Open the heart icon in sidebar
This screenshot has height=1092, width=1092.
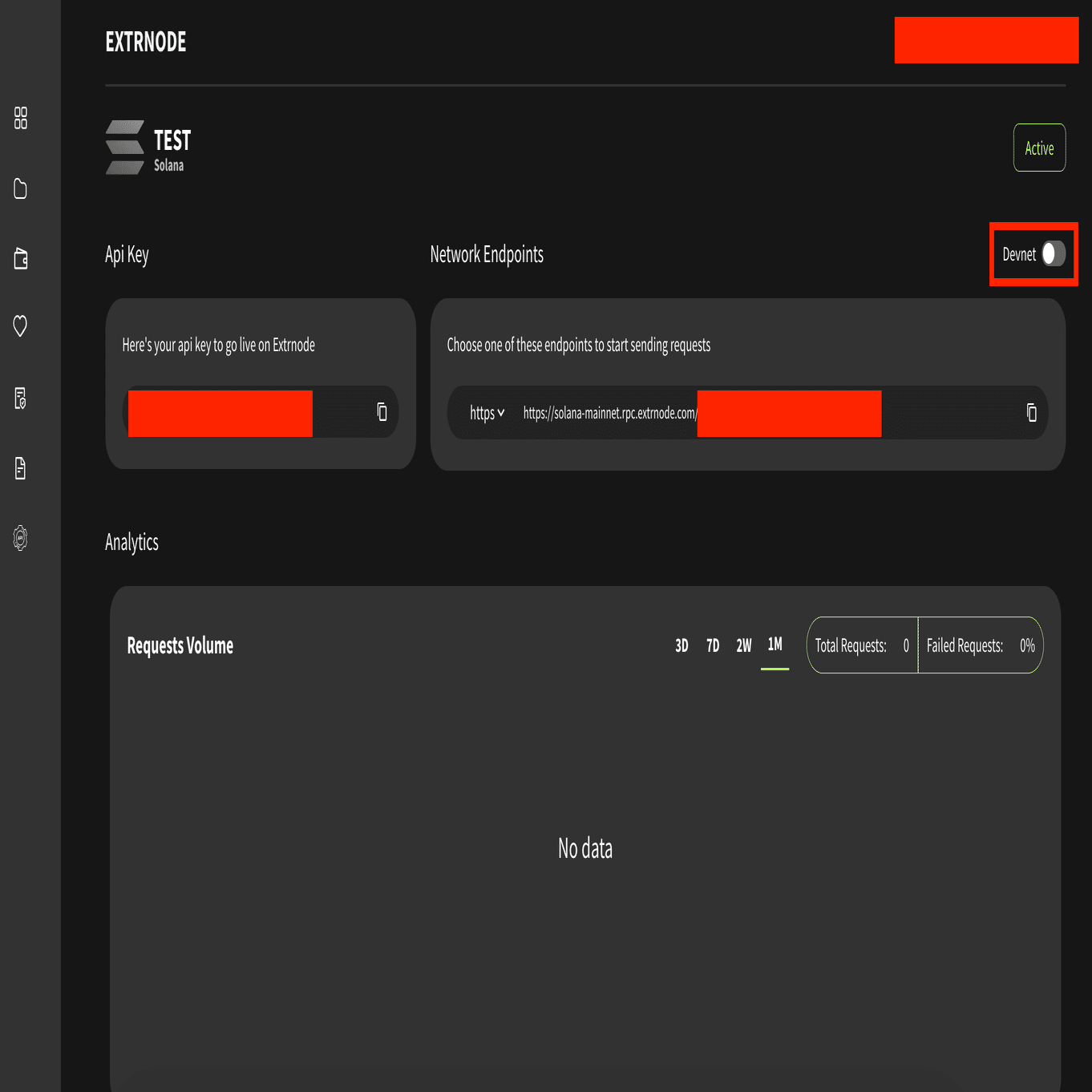(x=21, y=326)
